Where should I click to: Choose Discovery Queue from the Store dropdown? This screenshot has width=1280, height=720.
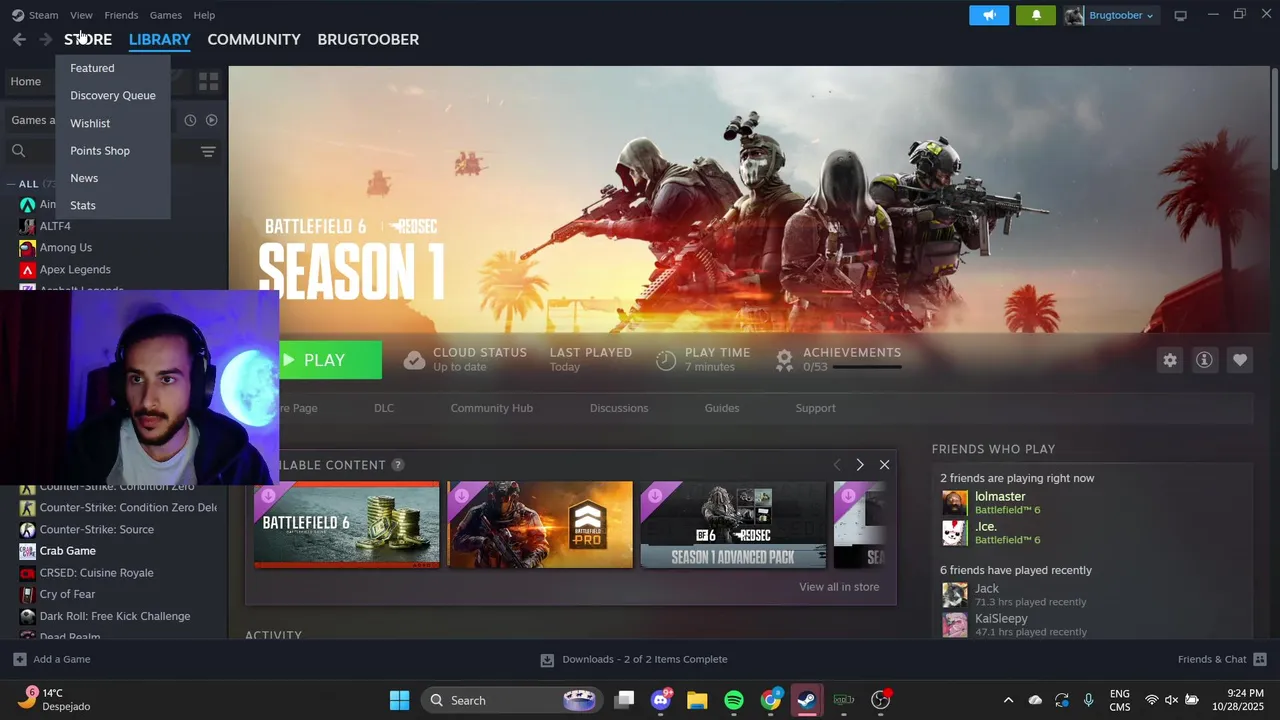(x=113, y=95)
